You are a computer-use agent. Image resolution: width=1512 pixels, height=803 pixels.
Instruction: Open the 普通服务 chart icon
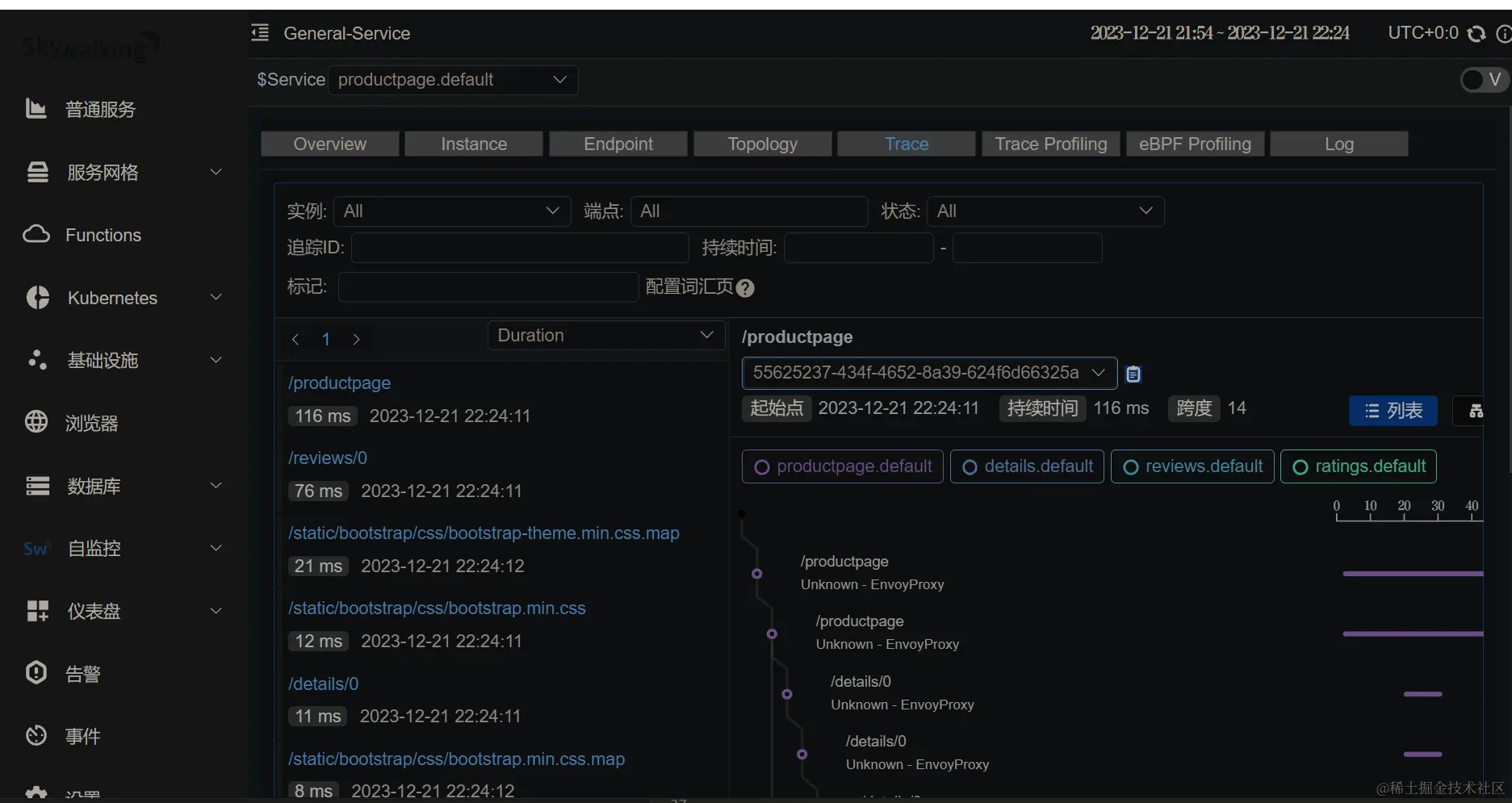[36, 108]
